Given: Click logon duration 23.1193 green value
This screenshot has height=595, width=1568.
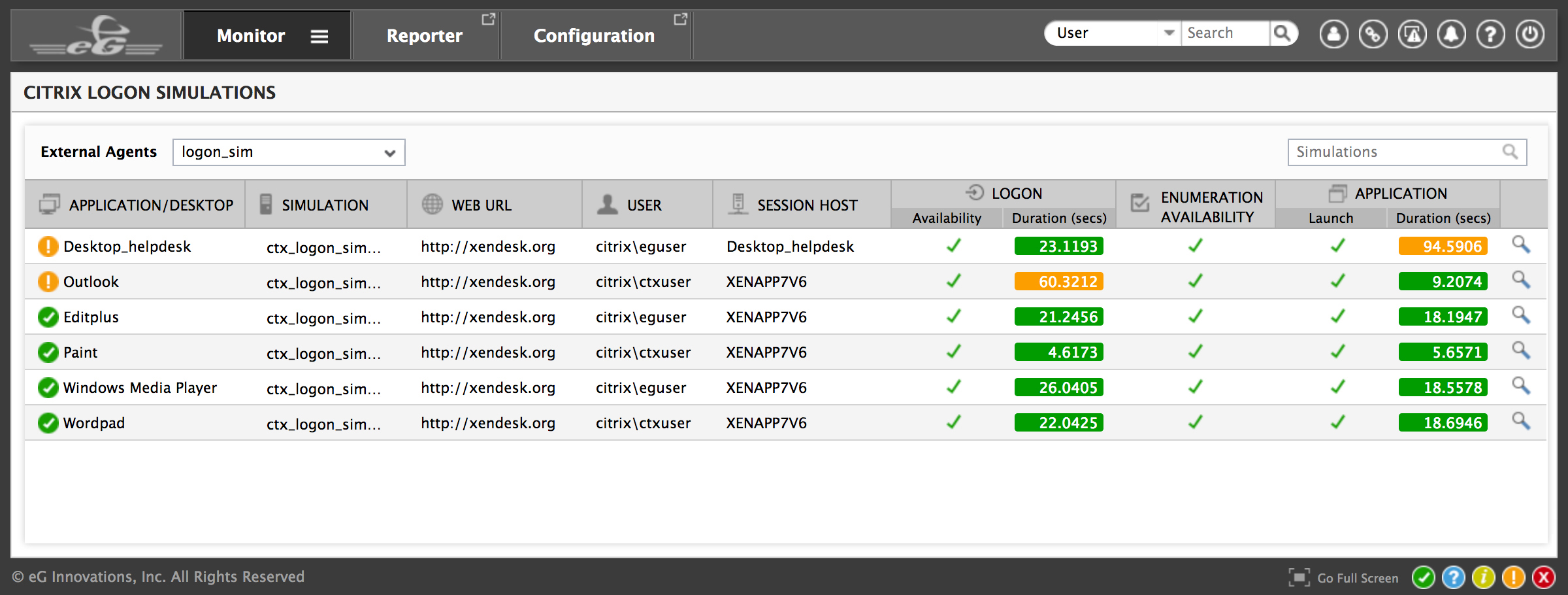Looking at the screenshot, I should click(x=1059, y=246).
